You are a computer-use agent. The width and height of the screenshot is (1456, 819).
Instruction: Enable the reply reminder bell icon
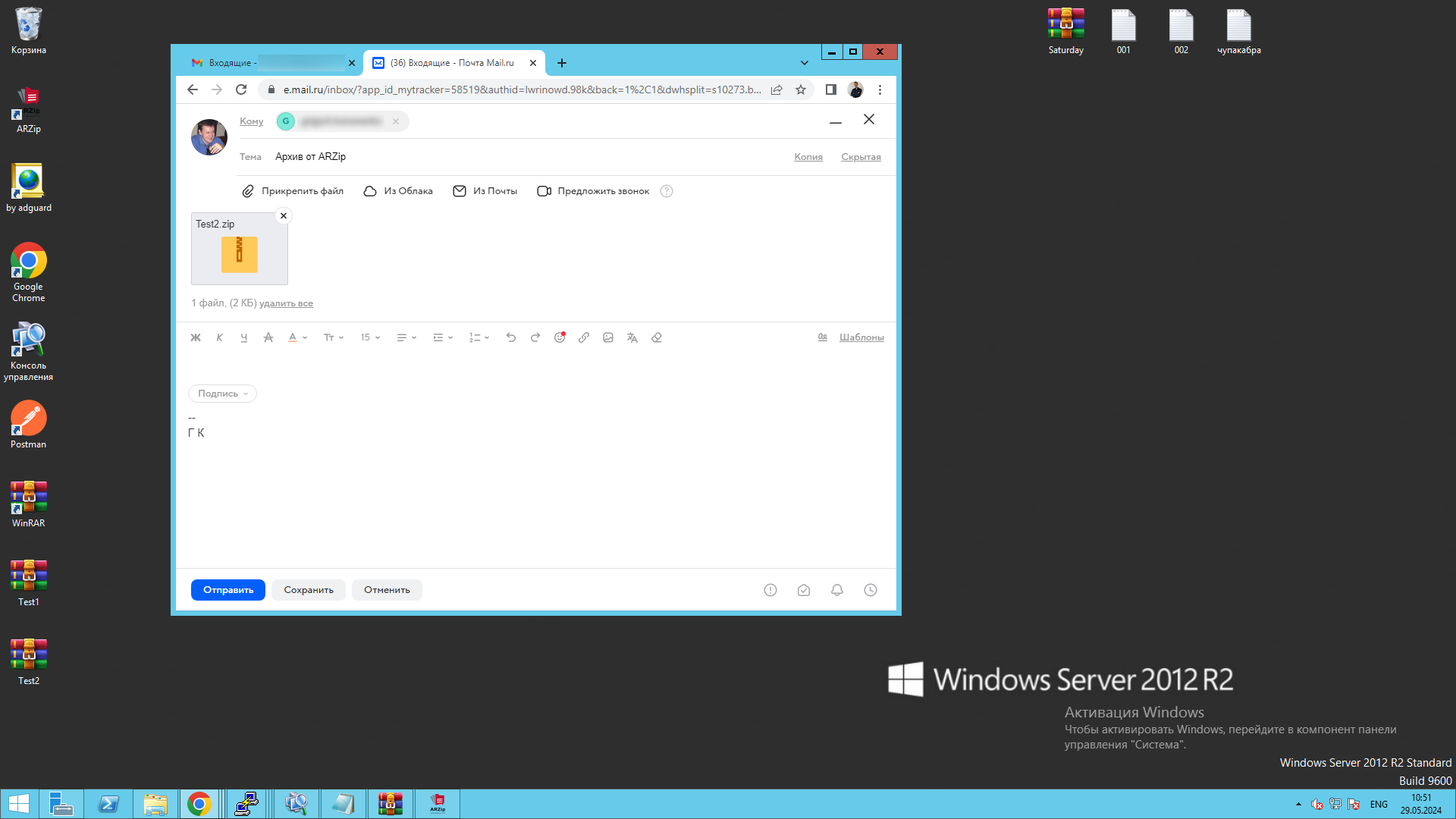point(837,590)
